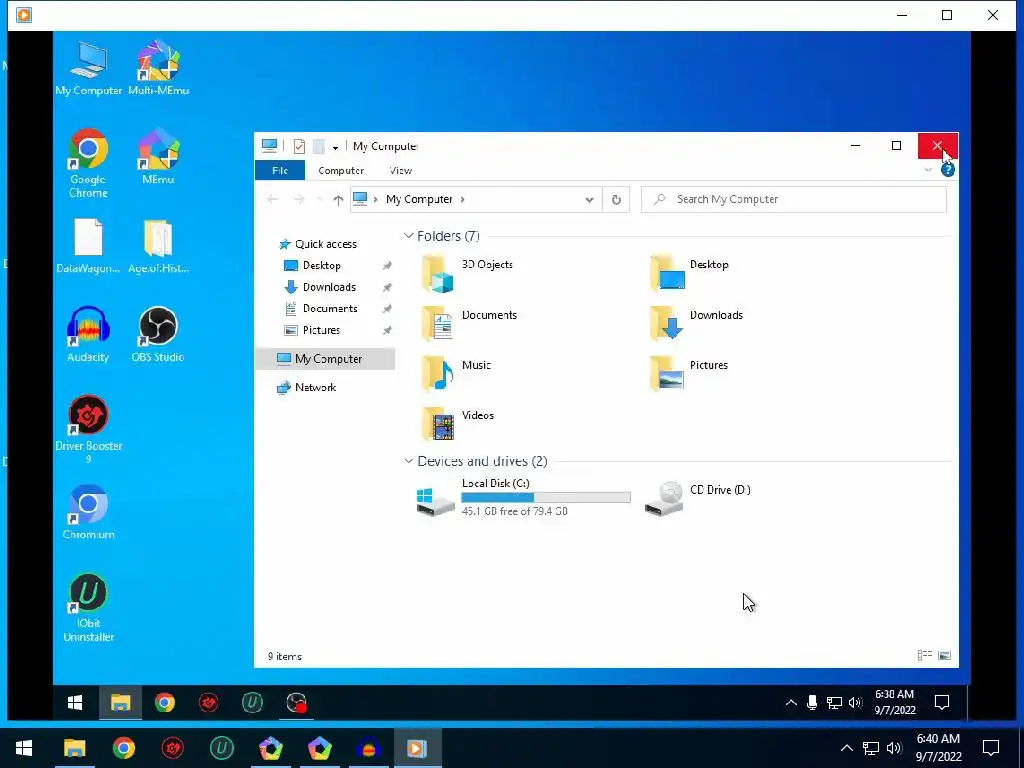Select OBS Studio desktop shortcut
The image size is (1024, 768).
[158, 334]
